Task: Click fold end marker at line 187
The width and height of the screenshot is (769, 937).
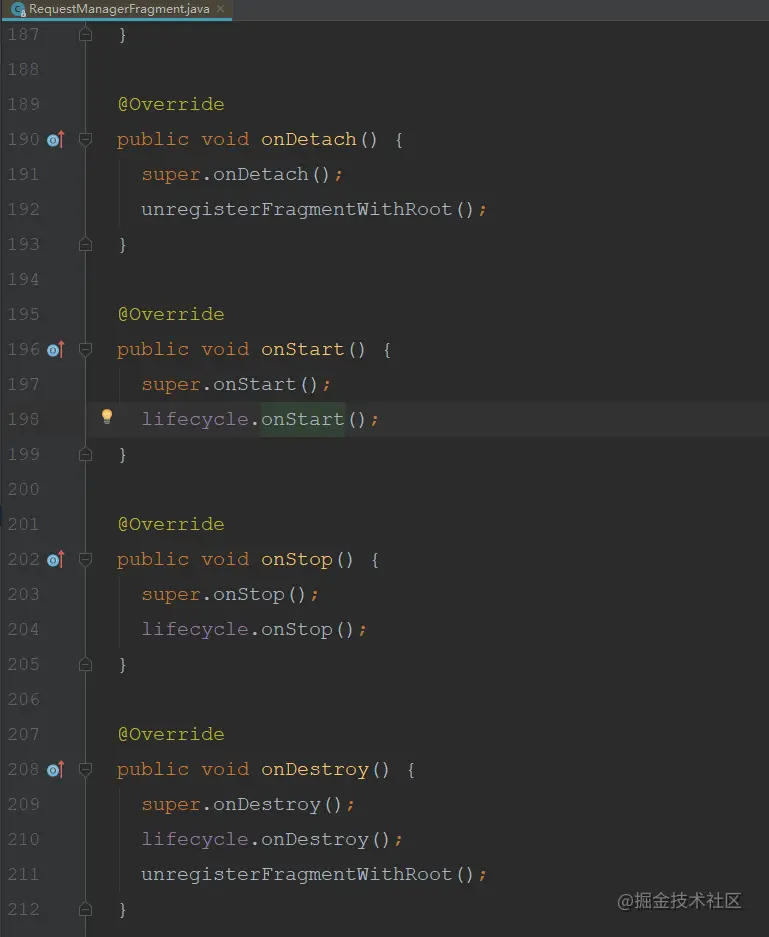Action: click(85, 35)
